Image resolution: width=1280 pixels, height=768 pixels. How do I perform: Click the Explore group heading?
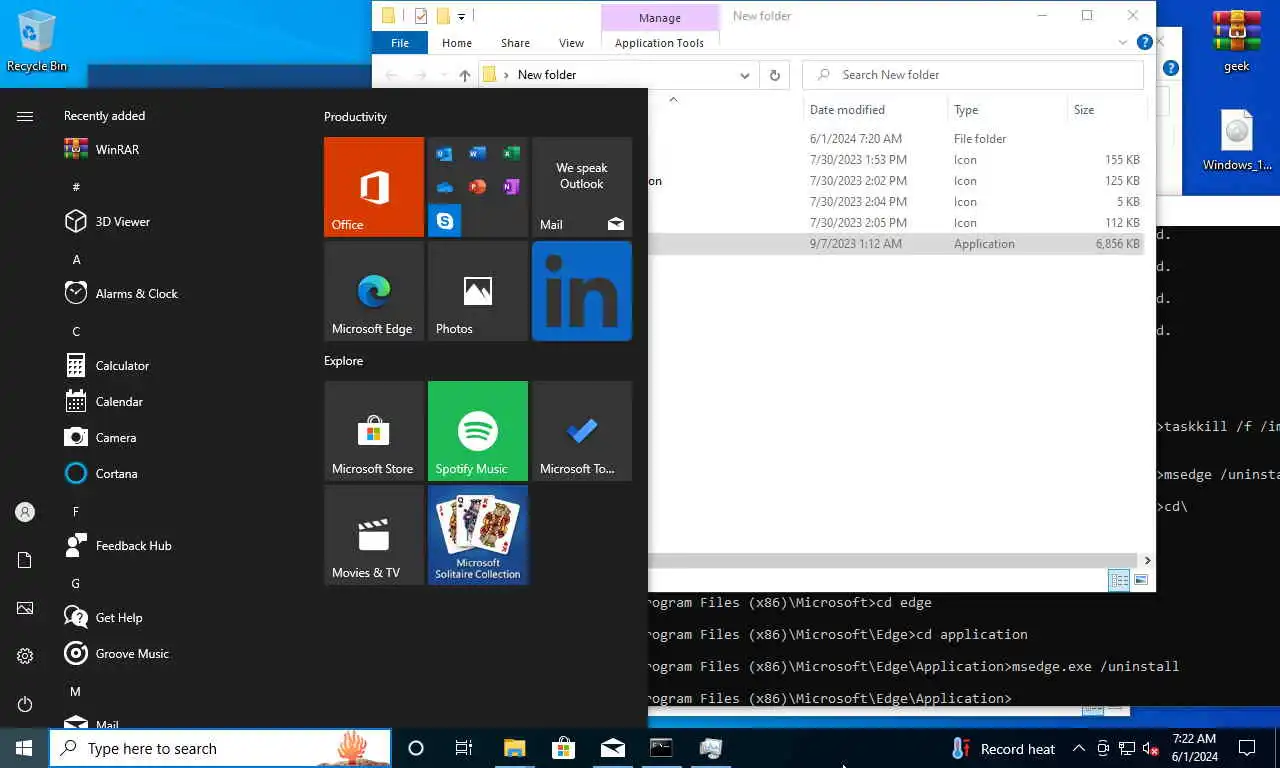(343, 361)
